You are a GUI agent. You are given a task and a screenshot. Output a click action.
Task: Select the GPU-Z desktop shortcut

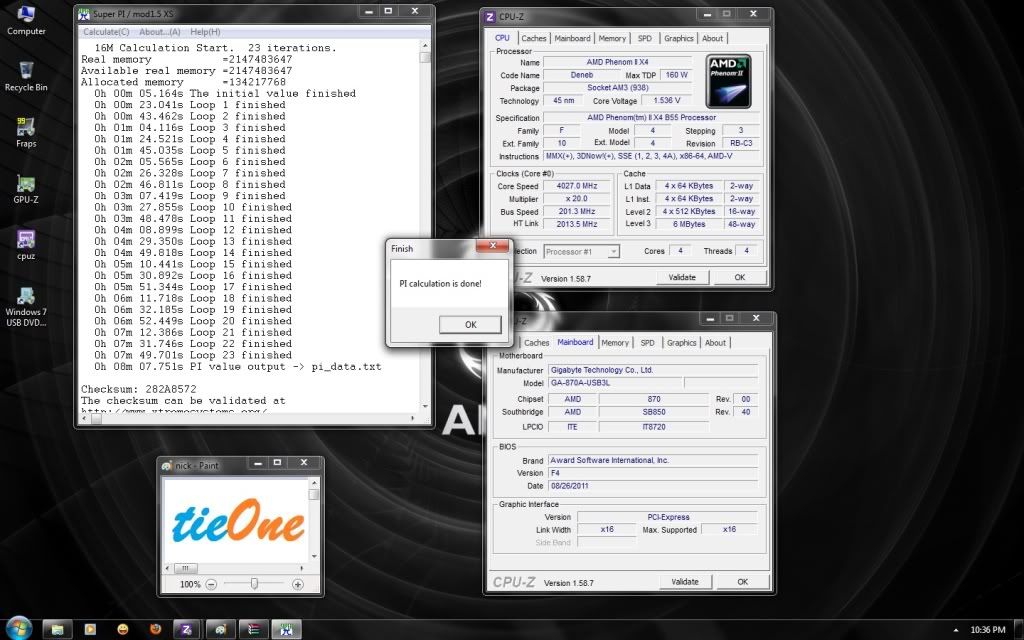click(26, 189)
